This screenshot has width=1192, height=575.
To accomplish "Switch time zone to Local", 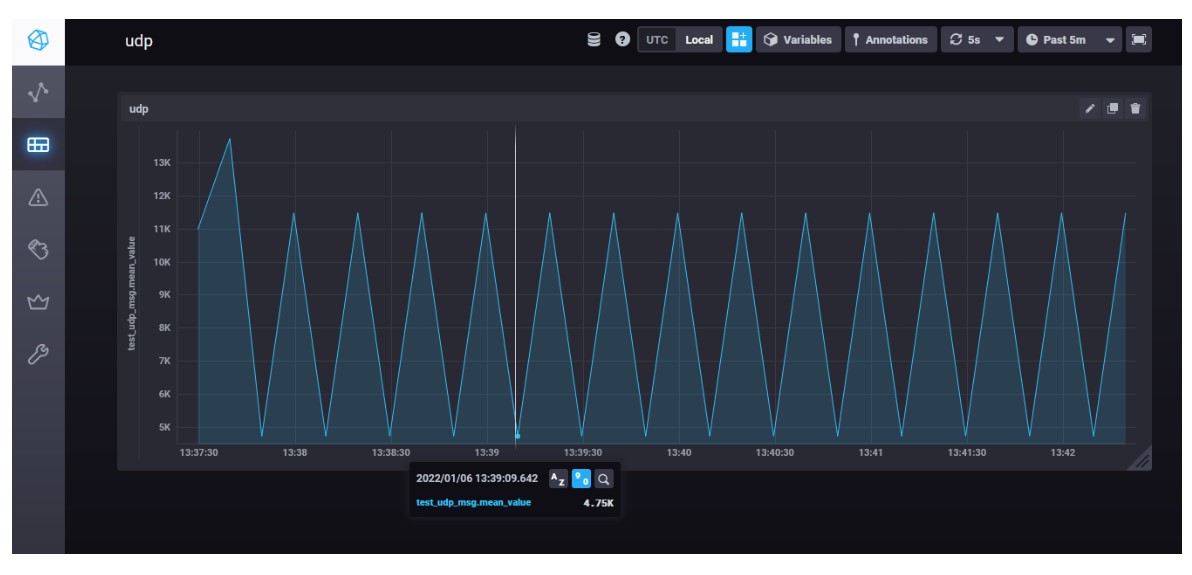I will coord(699,40).
